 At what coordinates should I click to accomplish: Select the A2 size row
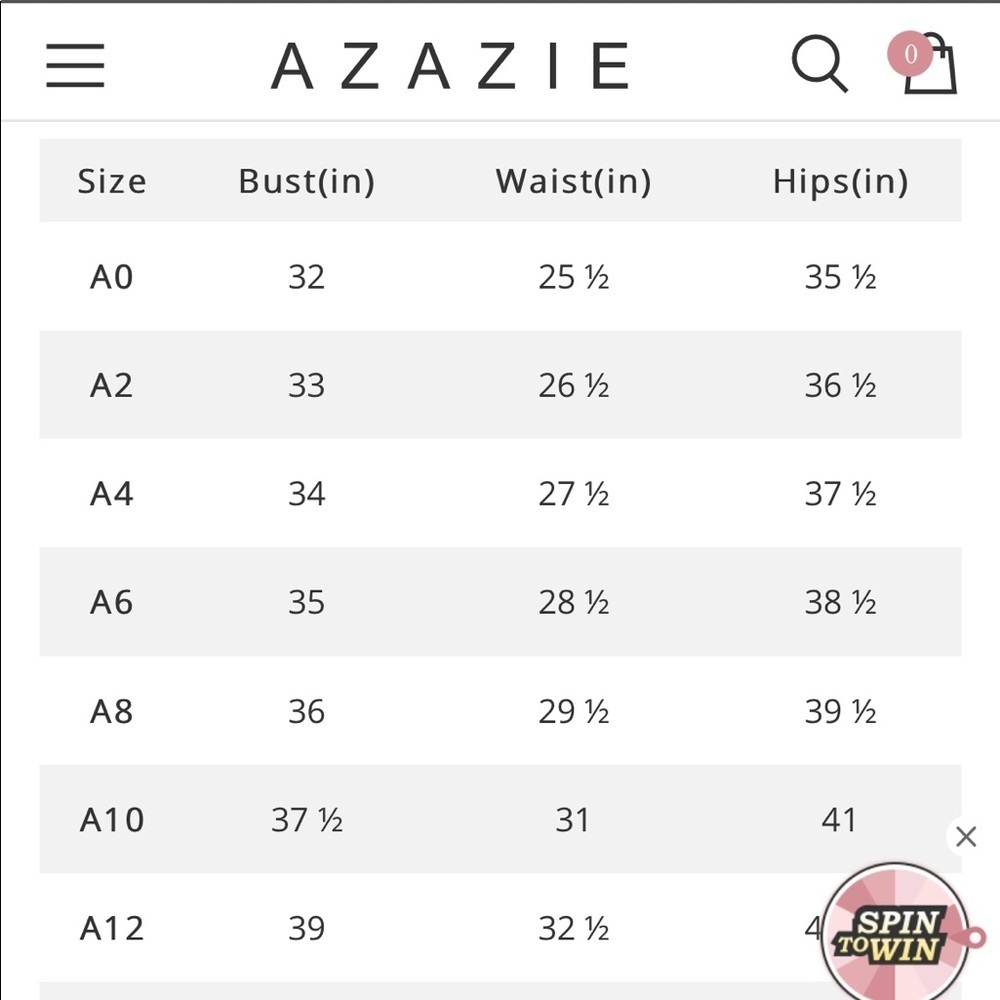coord(111,385)
